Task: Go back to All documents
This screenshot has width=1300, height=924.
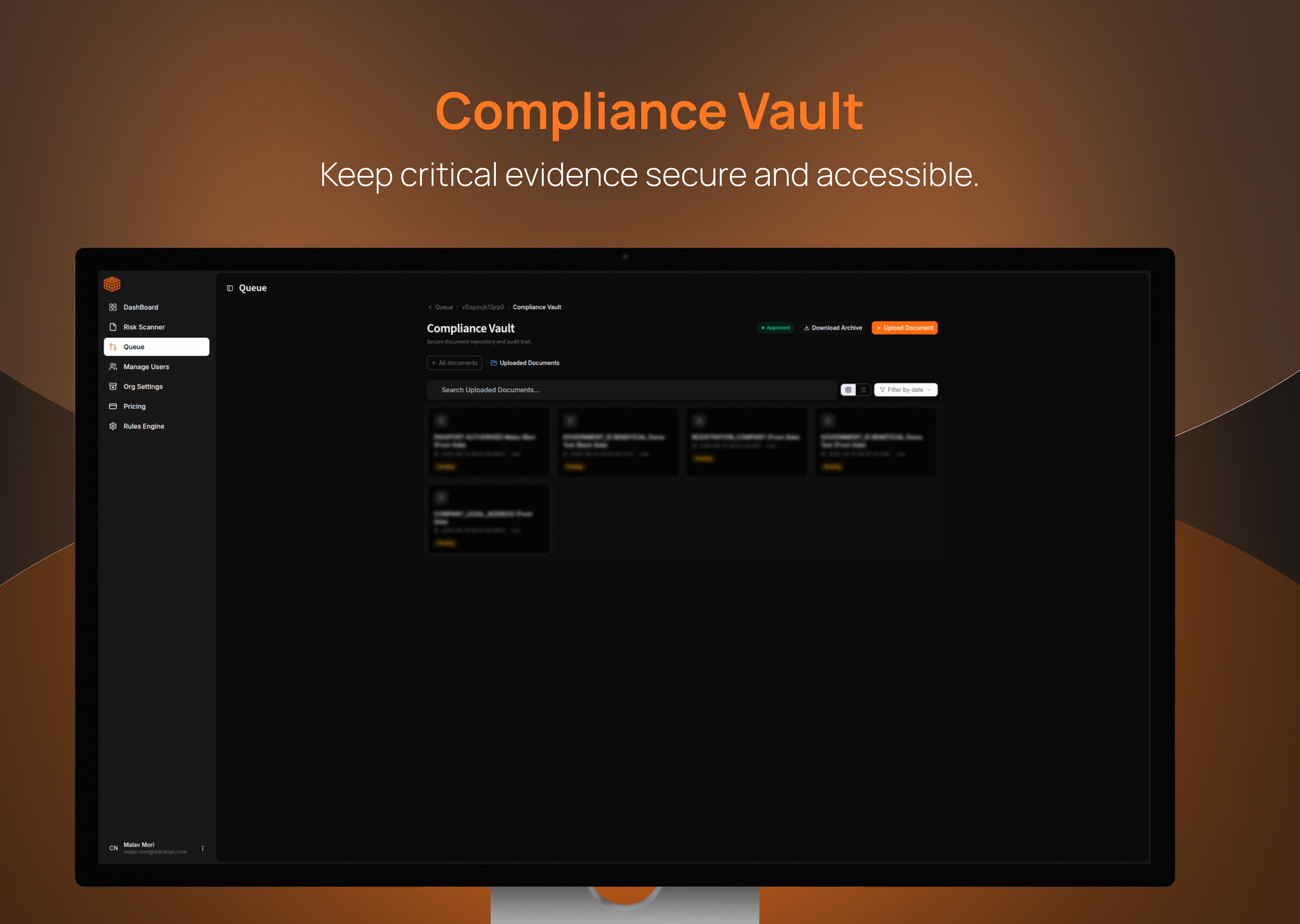Action: pyautogui.click(x=454, y=363)
